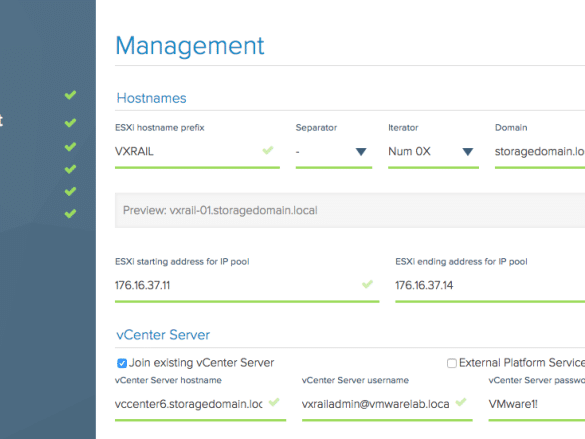Click the vCenter Server username label
The height and width of the screenshot is (439, 585).
pos(355,380)
